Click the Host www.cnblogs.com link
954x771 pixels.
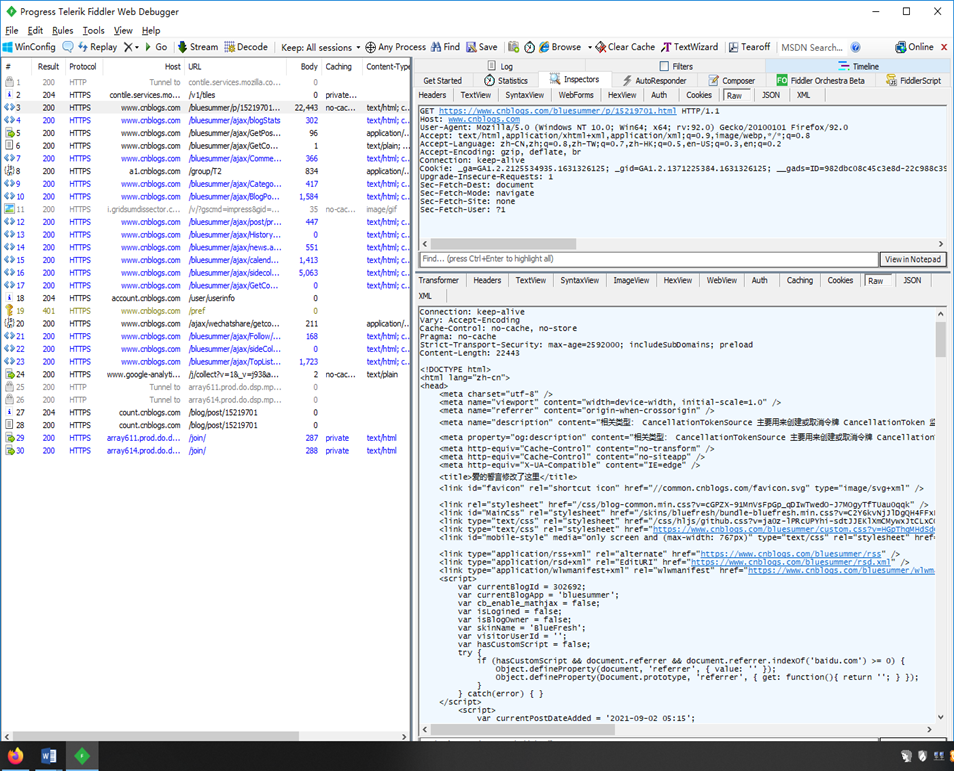pos(484,119)
